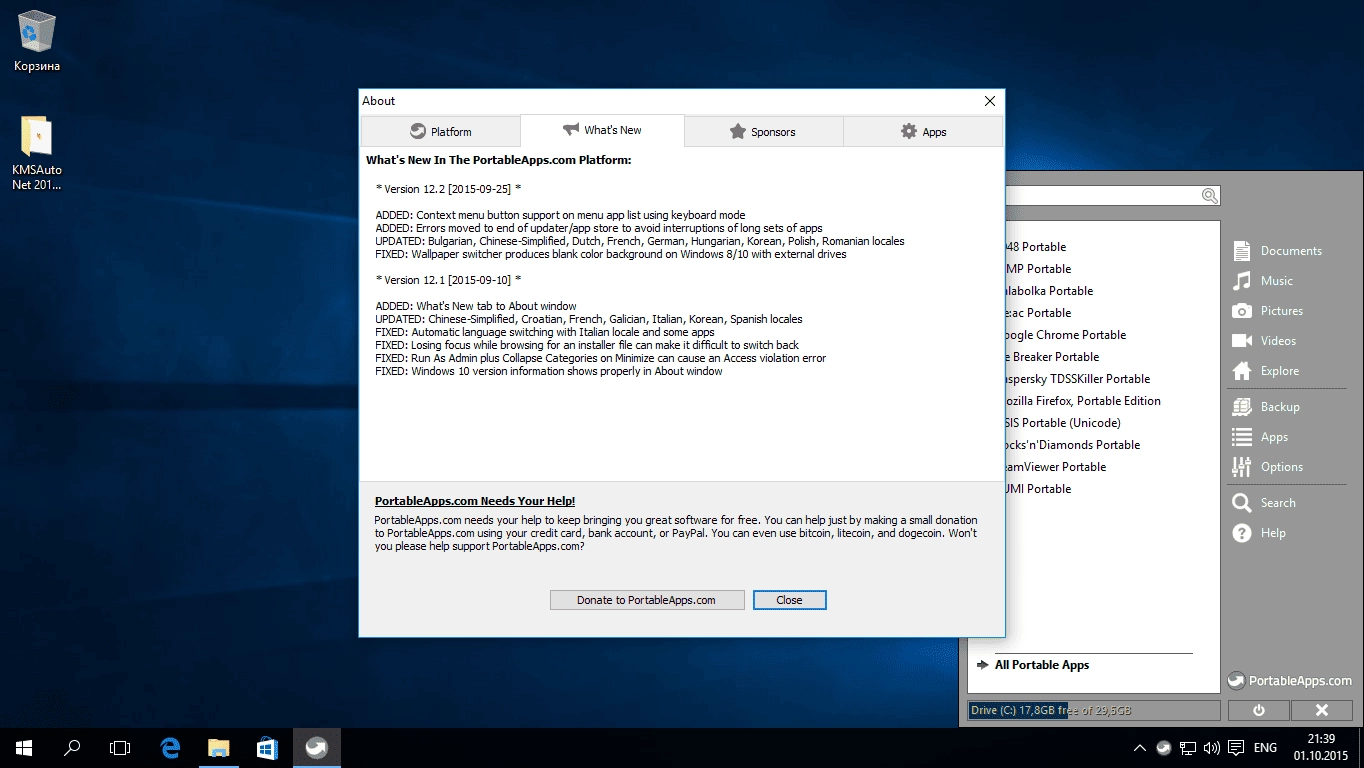Click the Help question mark icon
Viewport: 1364px width, 768px height.
pos(1242,532)
